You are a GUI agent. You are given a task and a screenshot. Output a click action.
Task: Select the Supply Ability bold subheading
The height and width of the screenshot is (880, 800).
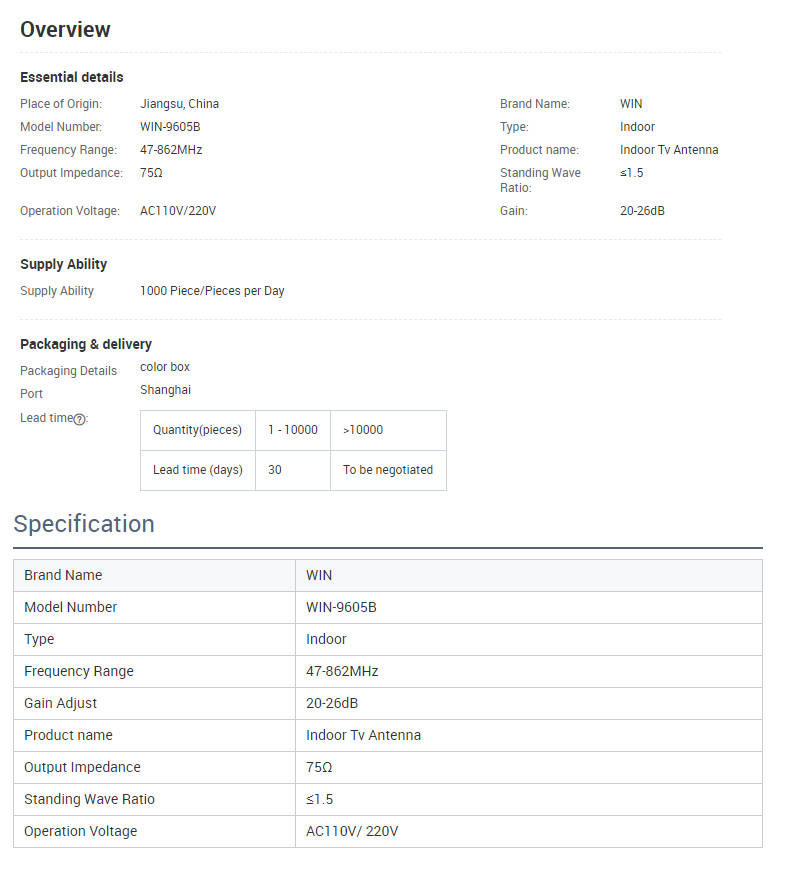coord(63,264)
